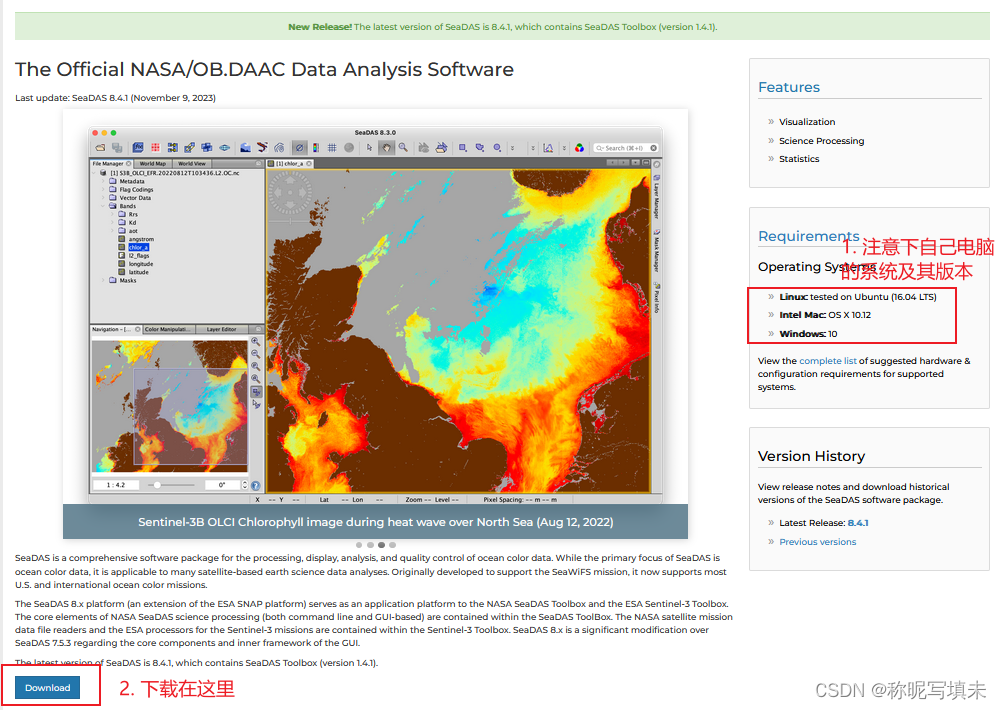Expand the aot band group
Screen dimensions: 1002x710
click(x=112, y=231)
